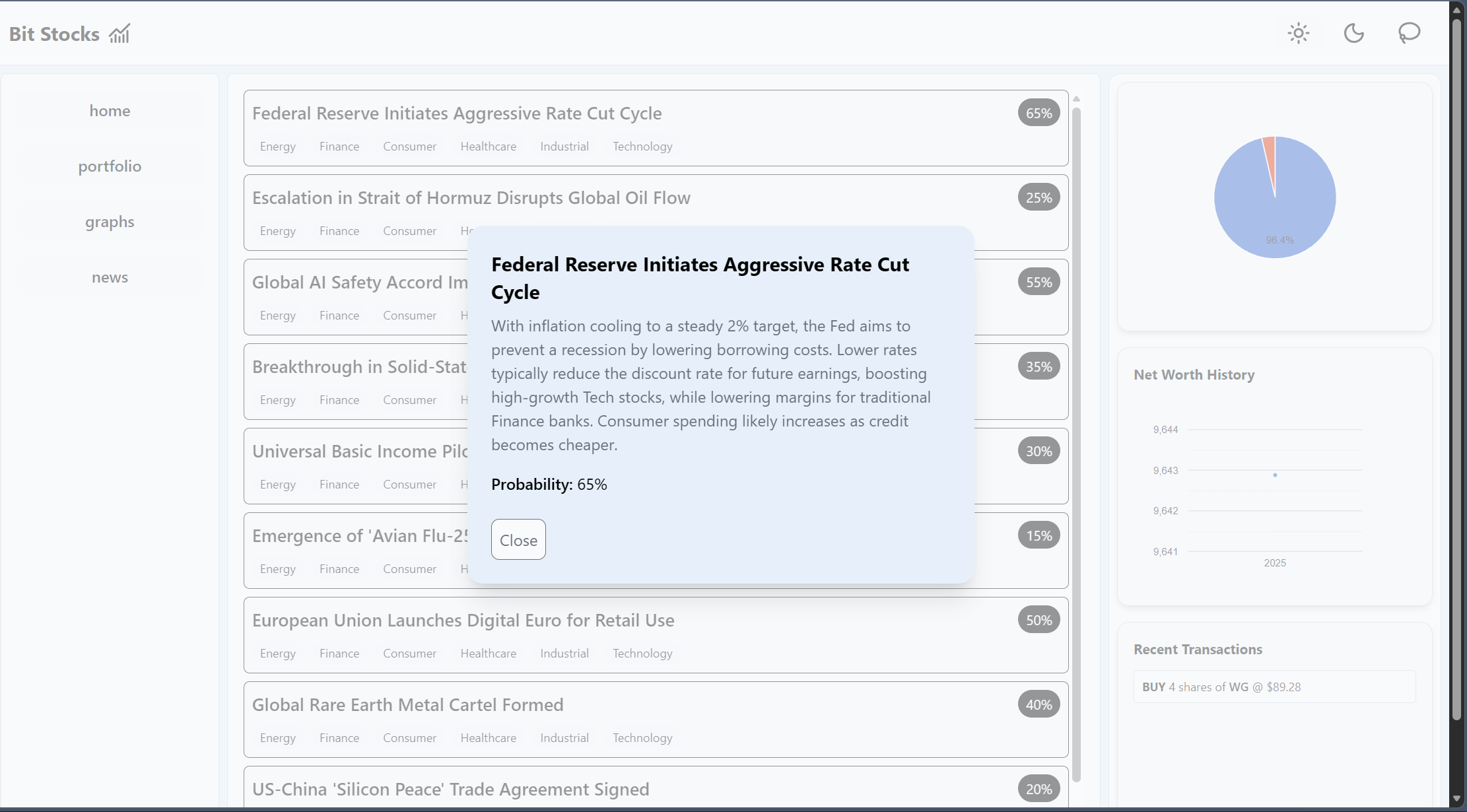Go to portfolio in sidebar
1467x812 pixels.
[x=110, y=166]
